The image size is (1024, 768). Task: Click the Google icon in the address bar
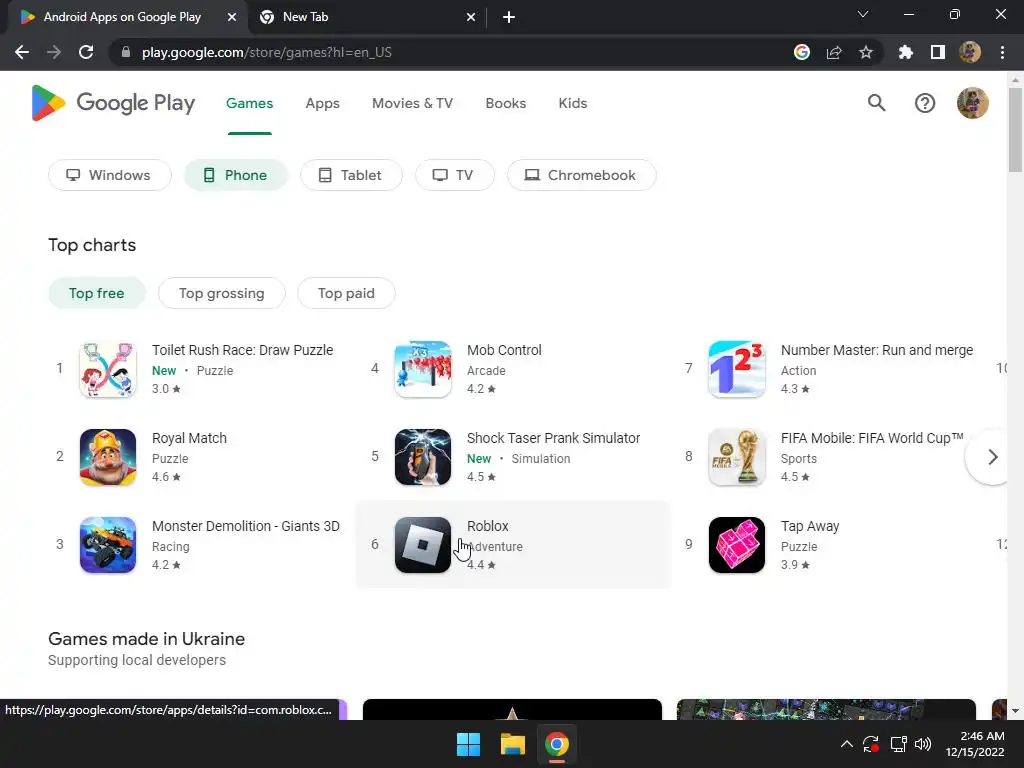pyautogui.click(x=802, y=52)
